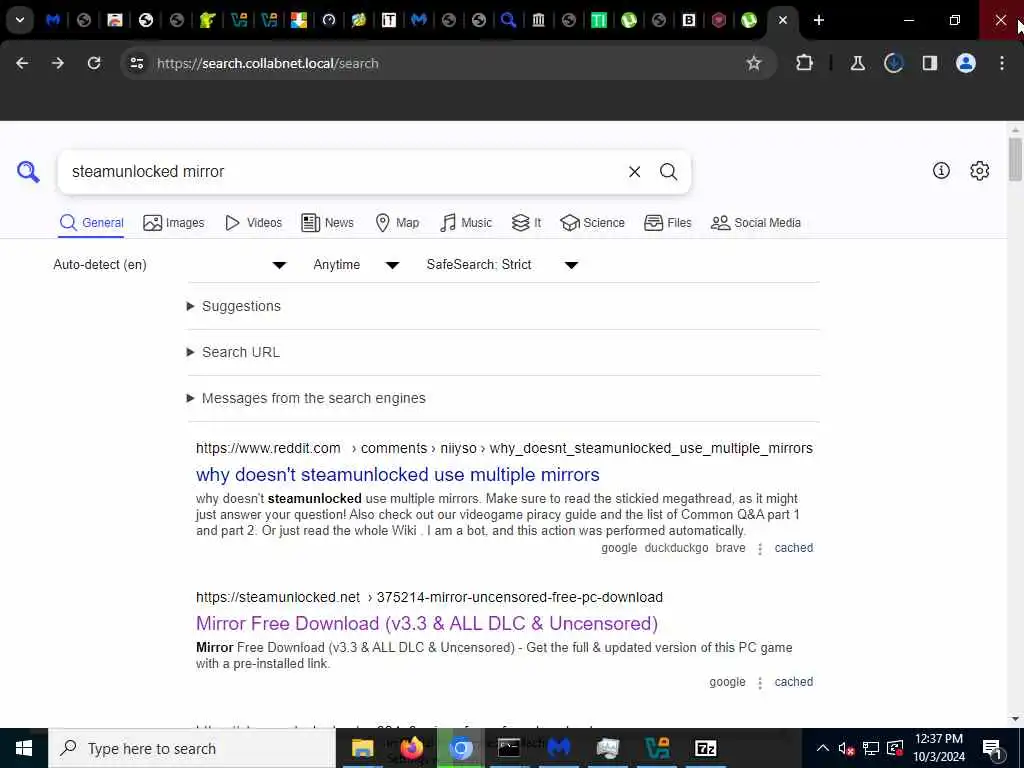
Task: Expand the Suggestions section
Action: click(234, 306)
